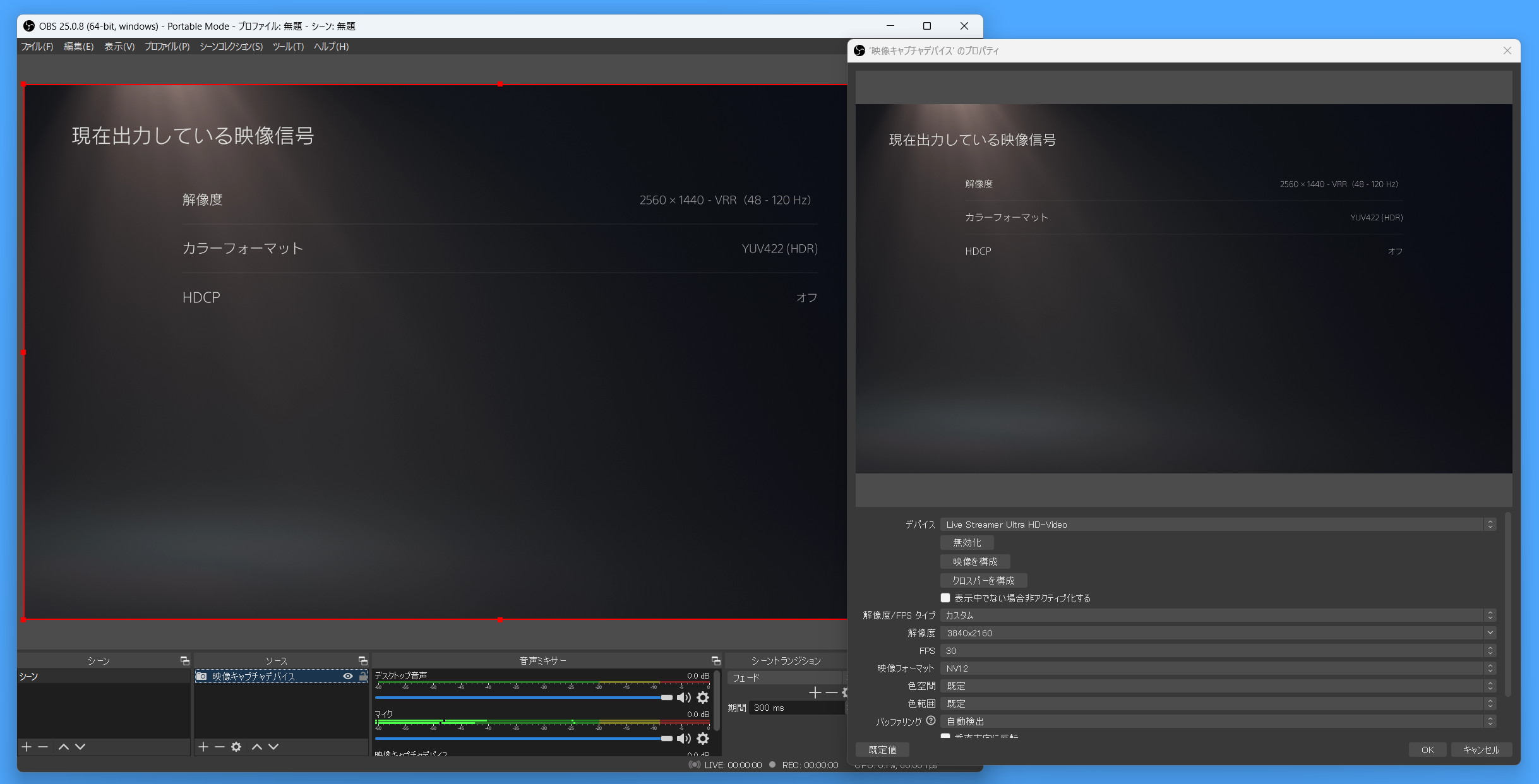1539x784 pixels.
Task: Move the scene up in the scenes panel
Action: 64,747
